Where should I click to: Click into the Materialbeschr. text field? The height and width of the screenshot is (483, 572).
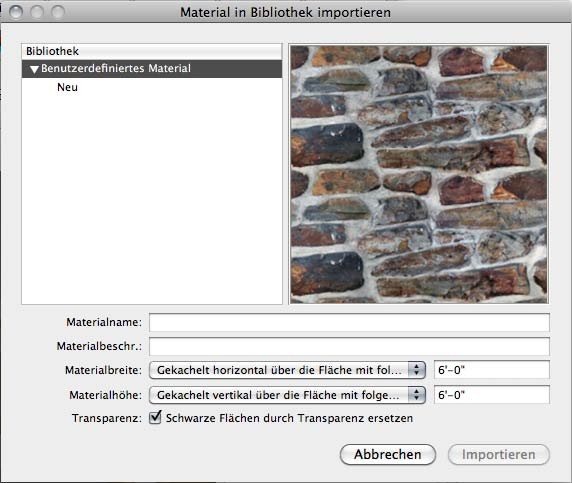[x=349, y=346]
